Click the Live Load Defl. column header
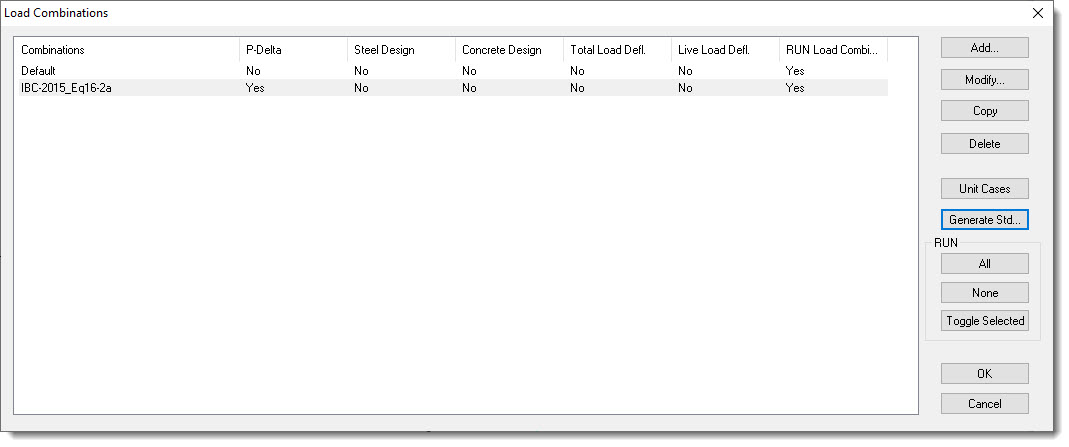 (725, 50)
